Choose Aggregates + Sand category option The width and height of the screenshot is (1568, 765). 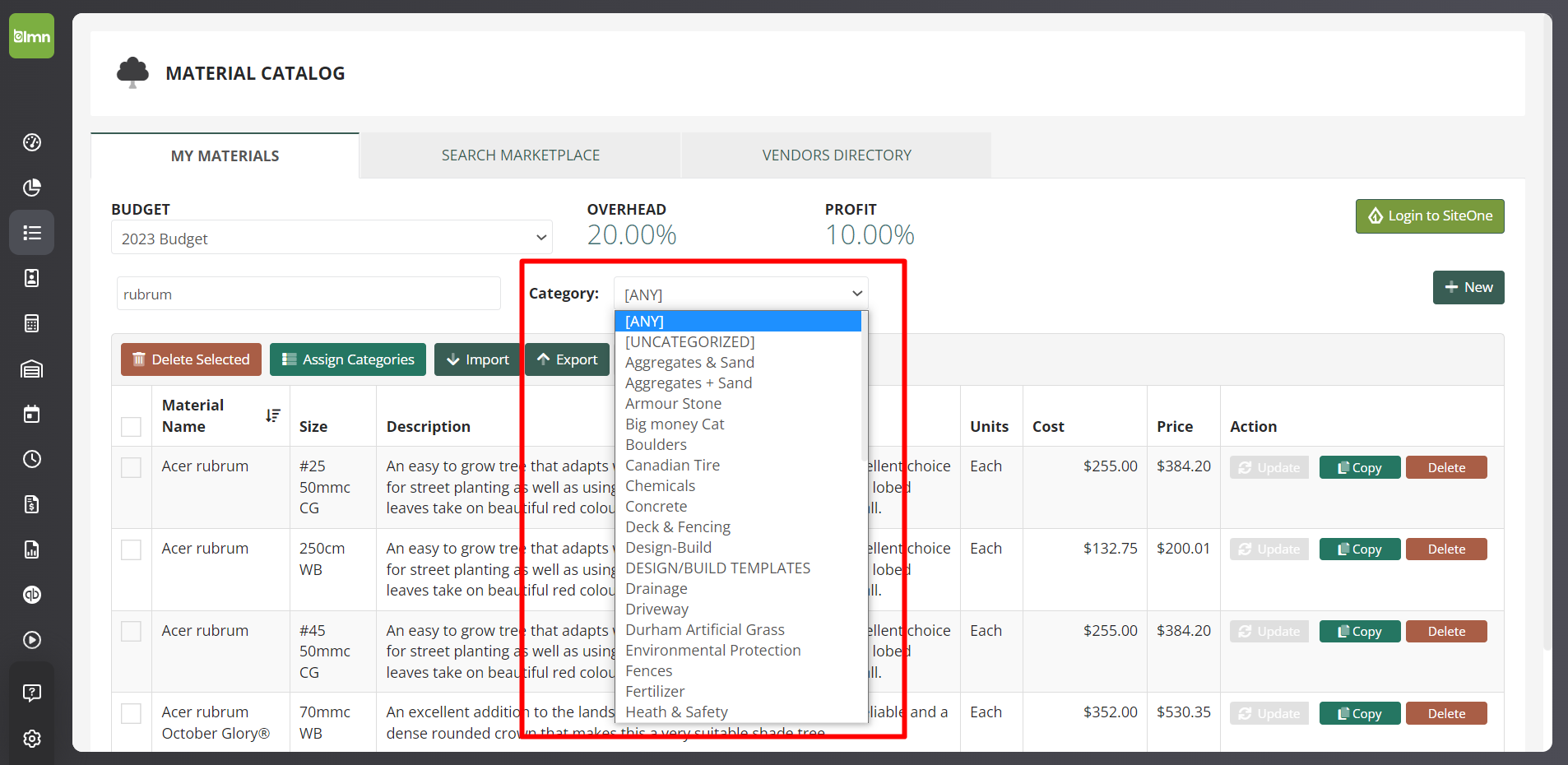pyautogui.click(x=738, y=382)
